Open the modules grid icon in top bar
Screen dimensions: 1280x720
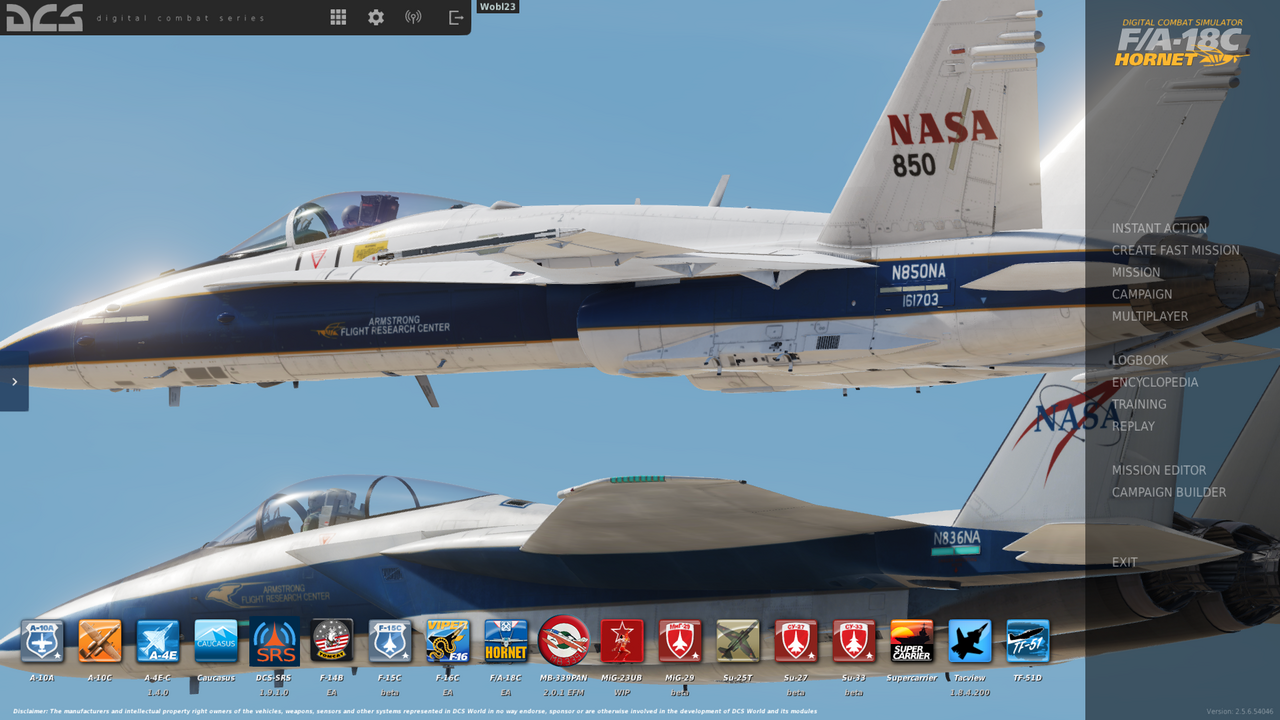click(x=338, y=17)
